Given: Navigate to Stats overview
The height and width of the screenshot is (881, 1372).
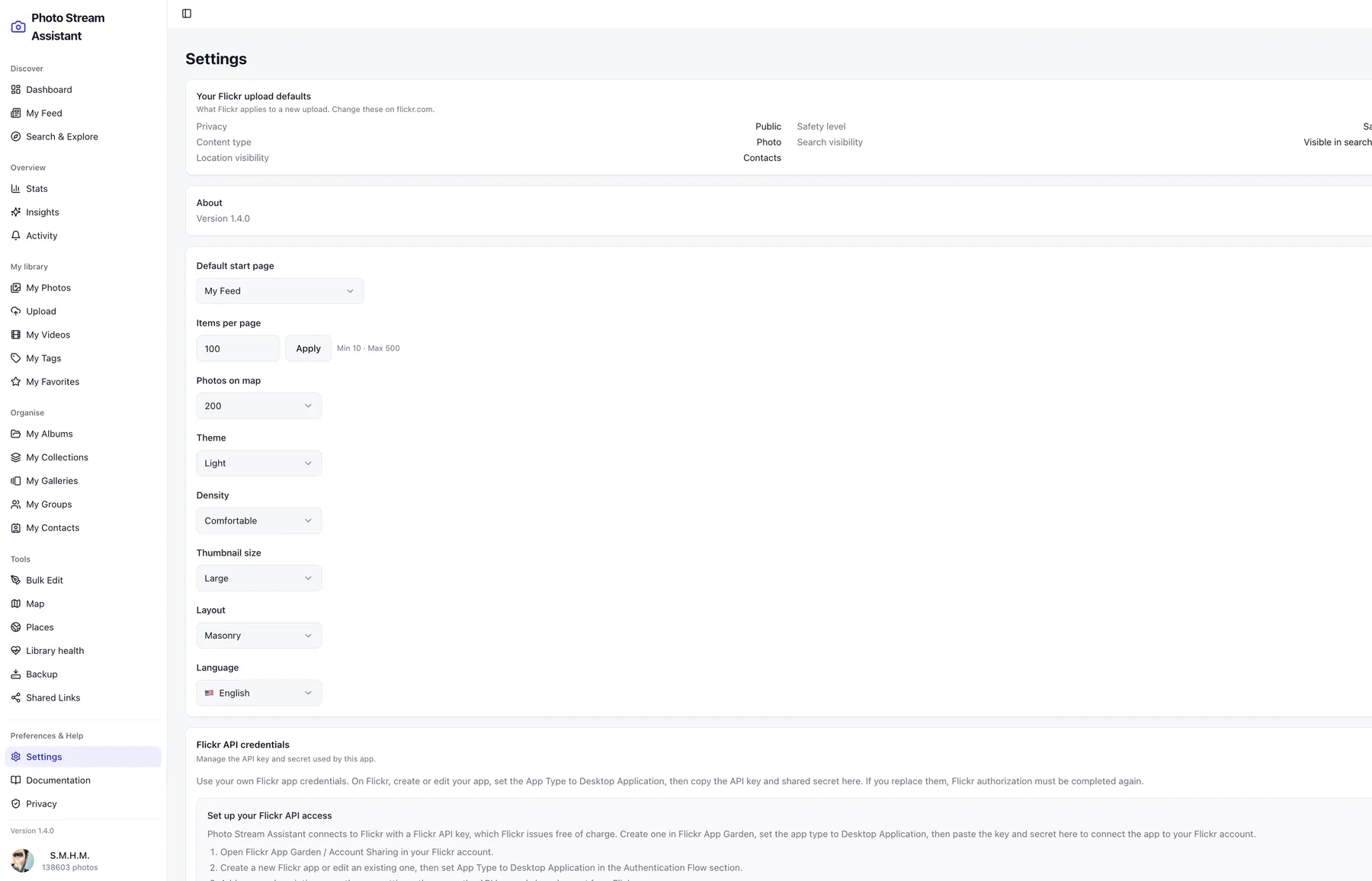Looking at the screenshot, I should (x=83, y=188).
